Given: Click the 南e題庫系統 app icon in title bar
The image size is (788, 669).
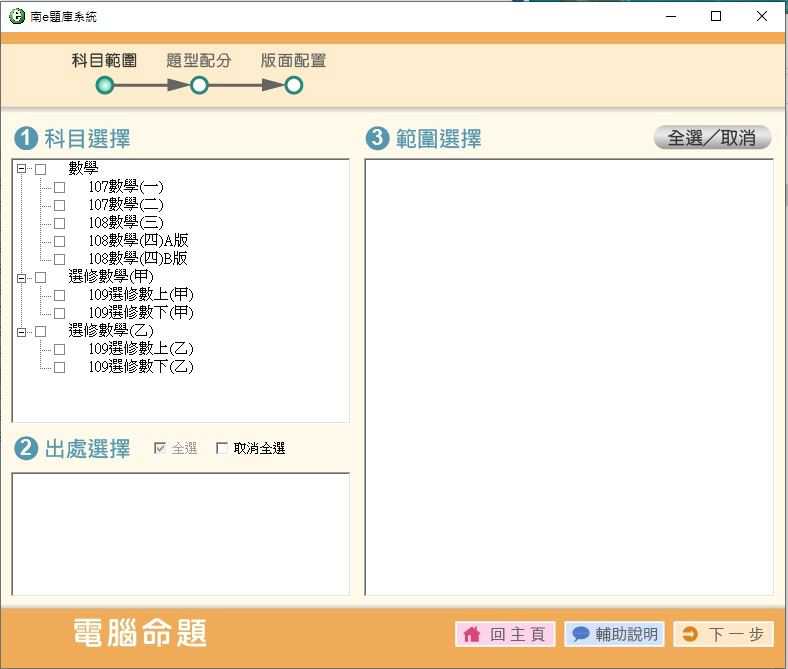Looking at the screenshot, I should (x=17, y=16).
